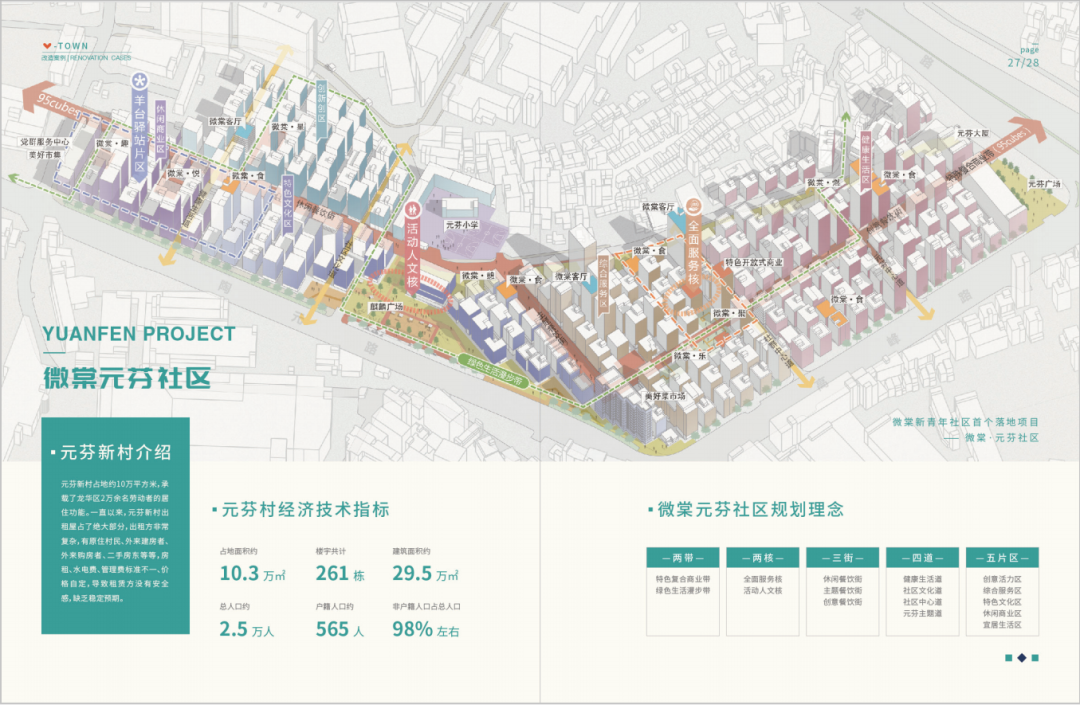This screenshot has height=705, width=1080.
Task: Click 健康生活道 in the 四道 list
Action: pyautogui.click(x=922, y=579)
